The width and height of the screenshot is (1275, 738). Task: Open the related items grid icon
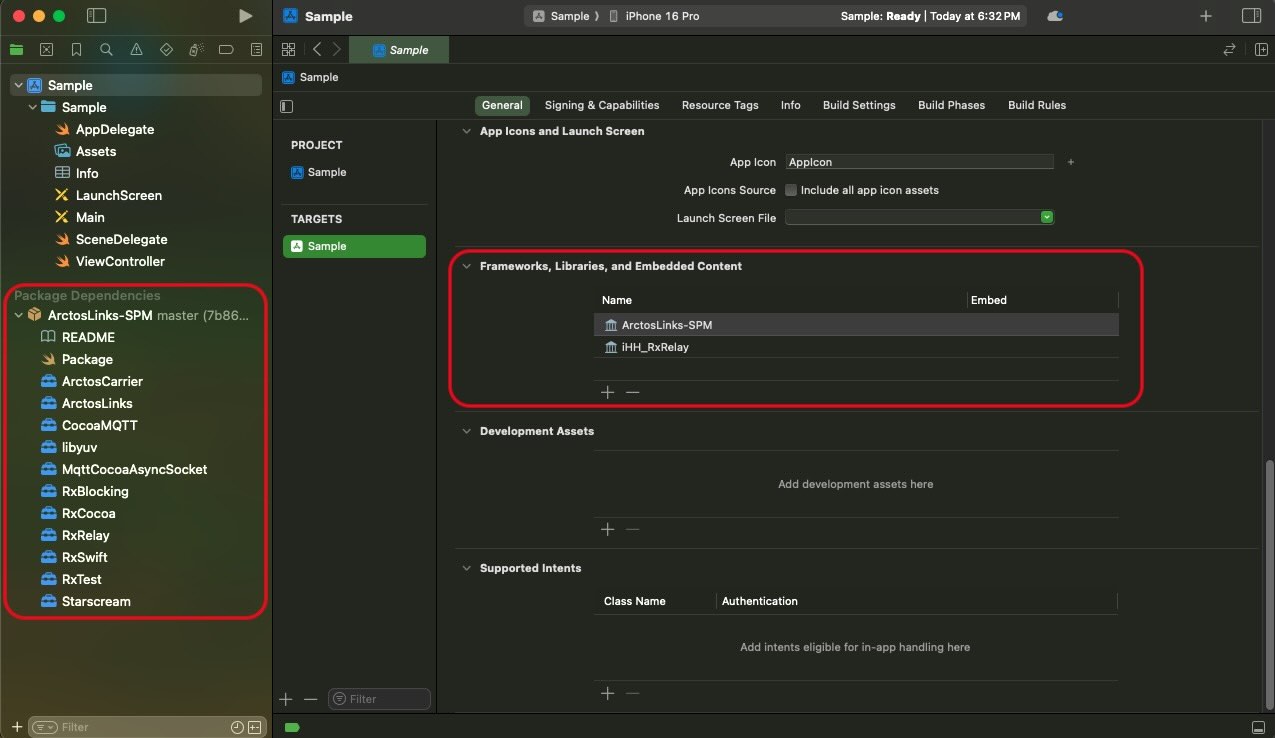click(x=288, y=50)
